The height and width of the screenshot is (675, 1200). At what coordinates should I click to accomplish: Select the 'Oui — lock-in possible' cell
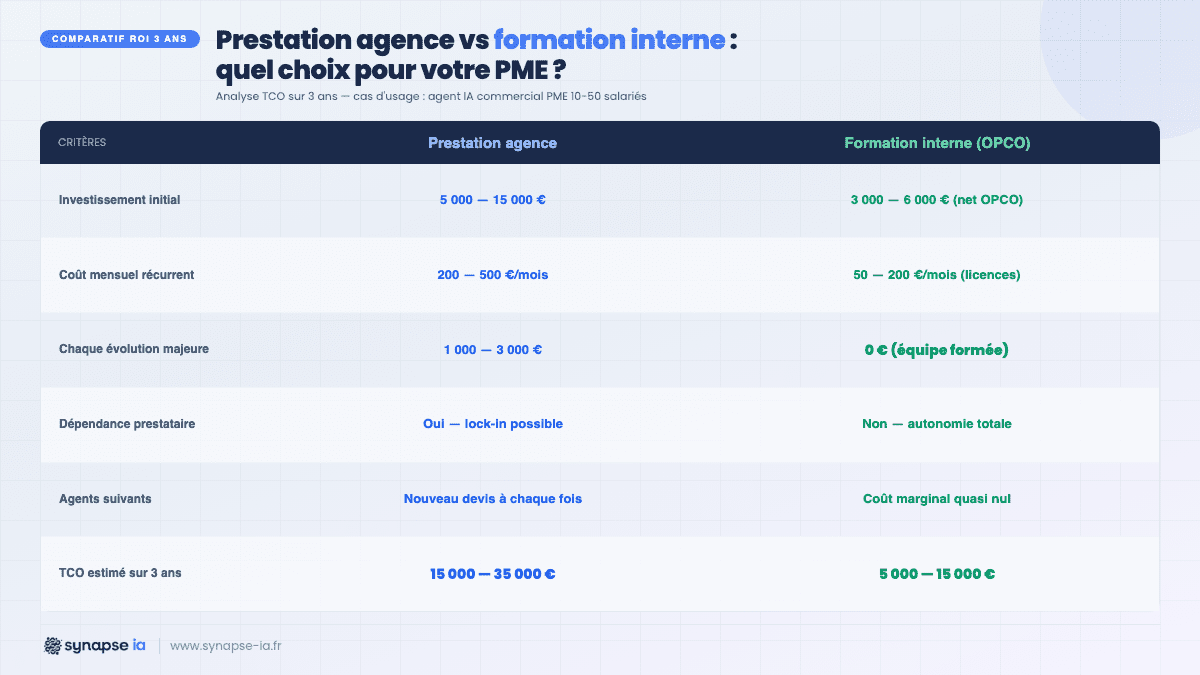pos(492,424)
